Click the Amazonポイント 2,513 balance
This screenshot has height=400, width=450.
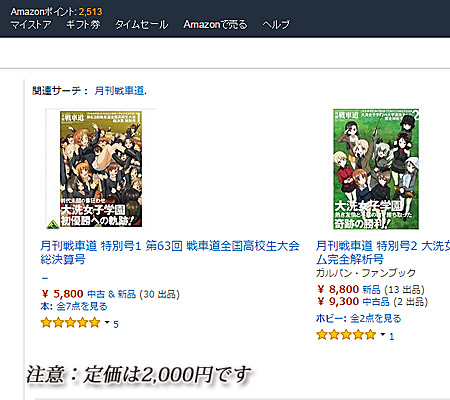point(56,12)
